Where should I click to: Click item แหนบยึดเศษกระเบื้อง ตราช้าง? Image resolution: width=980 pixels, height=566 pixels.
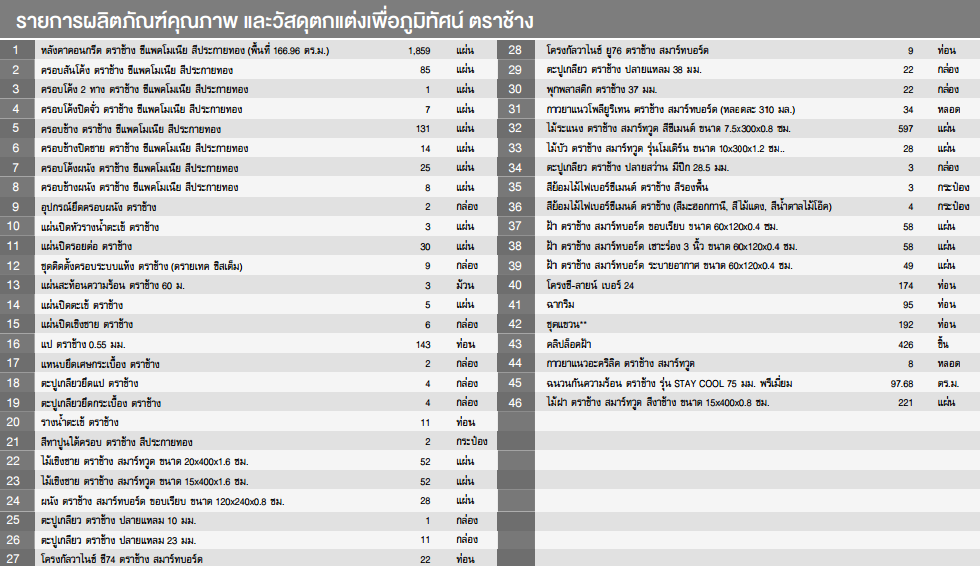(100, 364)
